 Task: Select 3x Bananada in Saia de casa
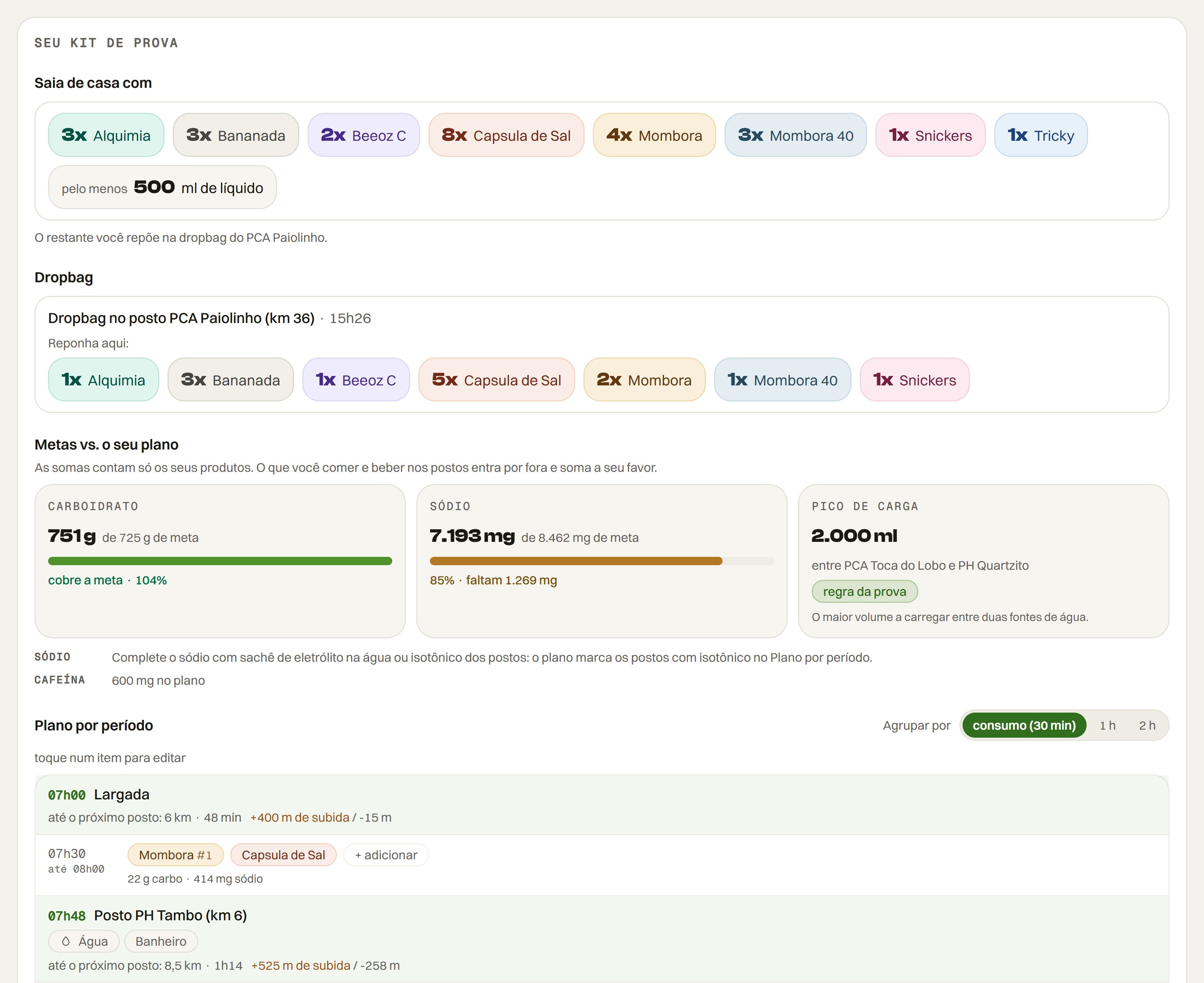pyautogui.click(x=236, y=135)
